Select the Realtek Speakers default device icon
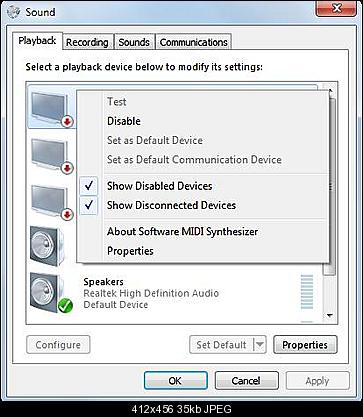363x417 pixels. coord(51,293)
